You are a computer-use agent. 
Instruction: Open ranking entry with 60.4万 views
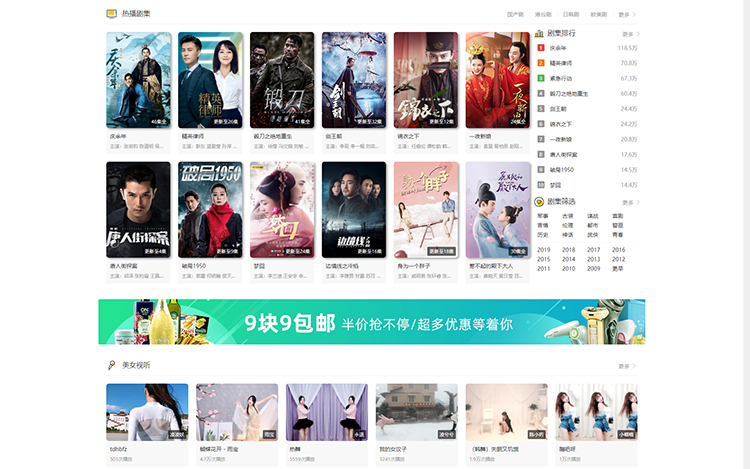587,94
